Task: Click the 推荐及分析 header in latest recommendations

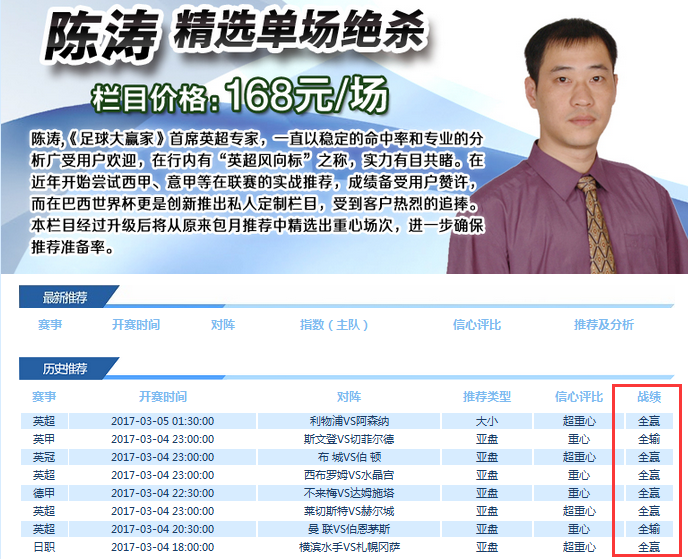Action: coord(603,325)
